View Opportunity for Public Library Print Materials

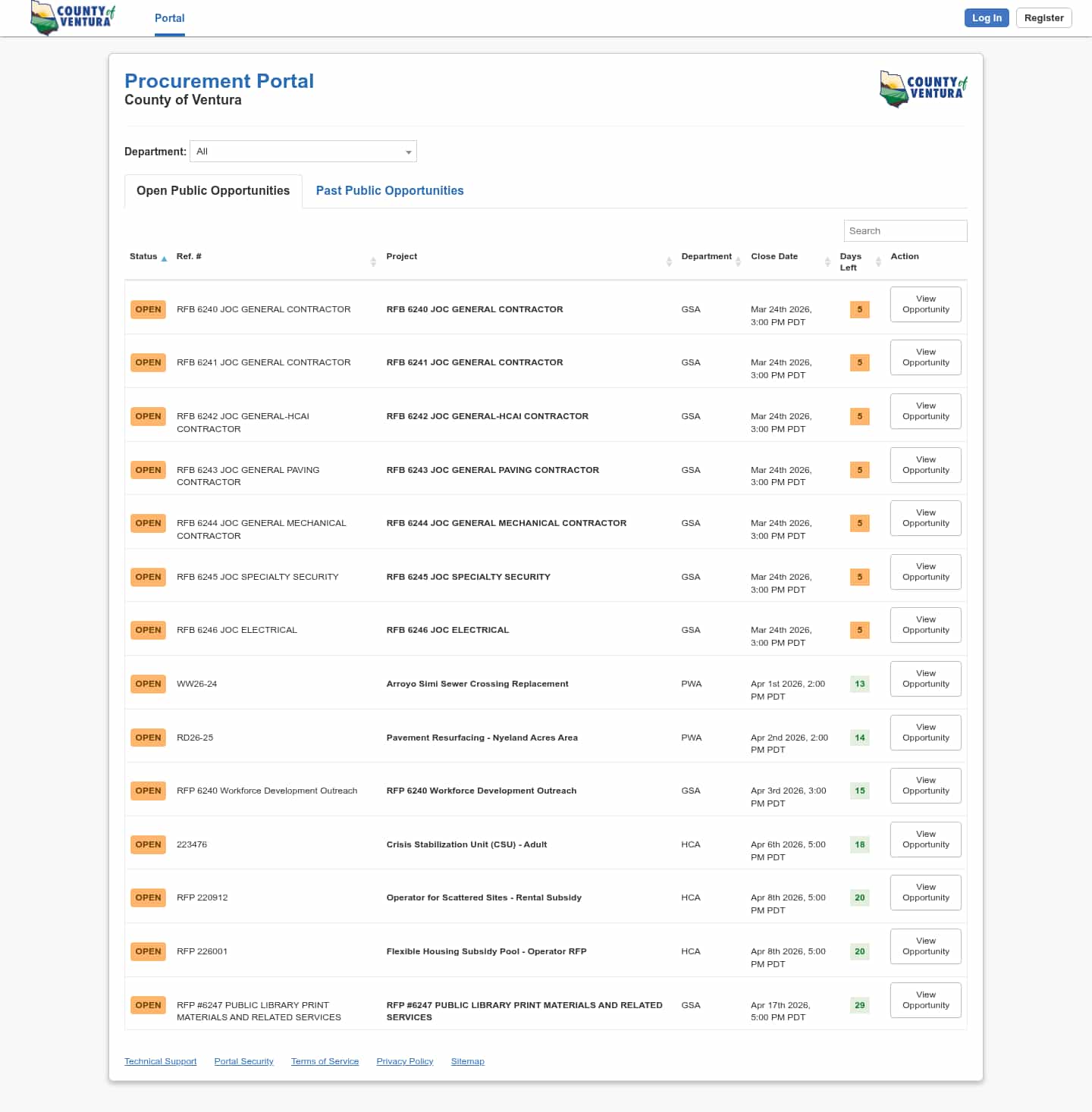926,1000
